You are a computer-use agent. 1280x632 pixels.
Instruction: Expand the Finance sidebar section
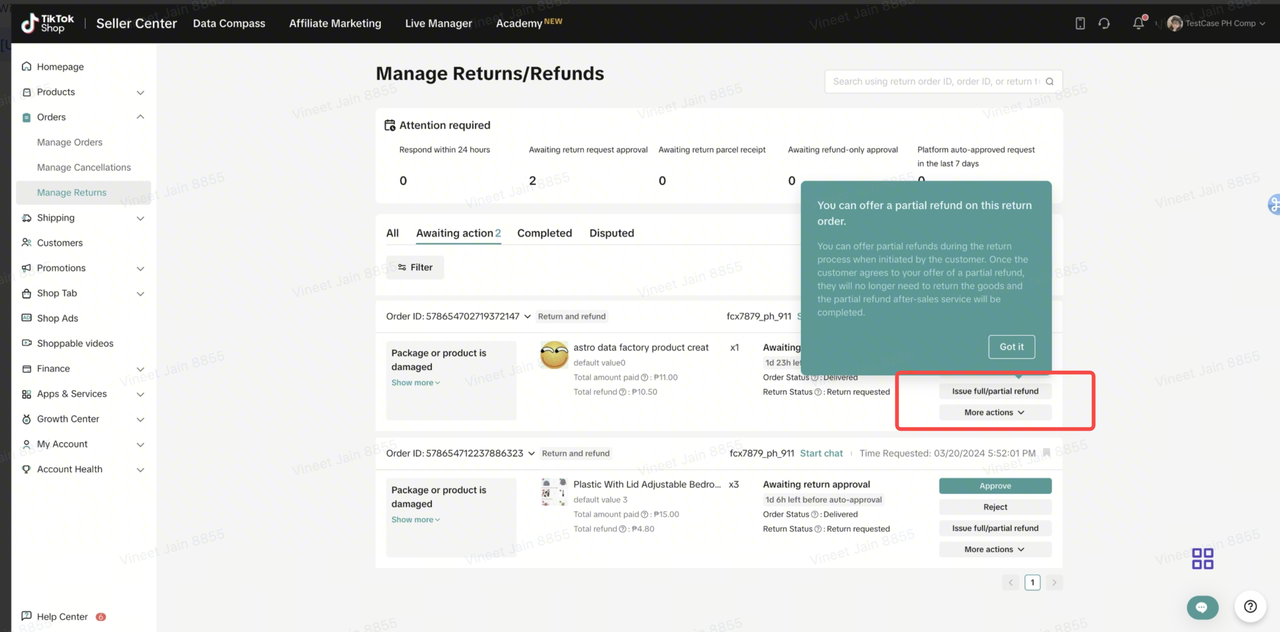click(140, 369)
